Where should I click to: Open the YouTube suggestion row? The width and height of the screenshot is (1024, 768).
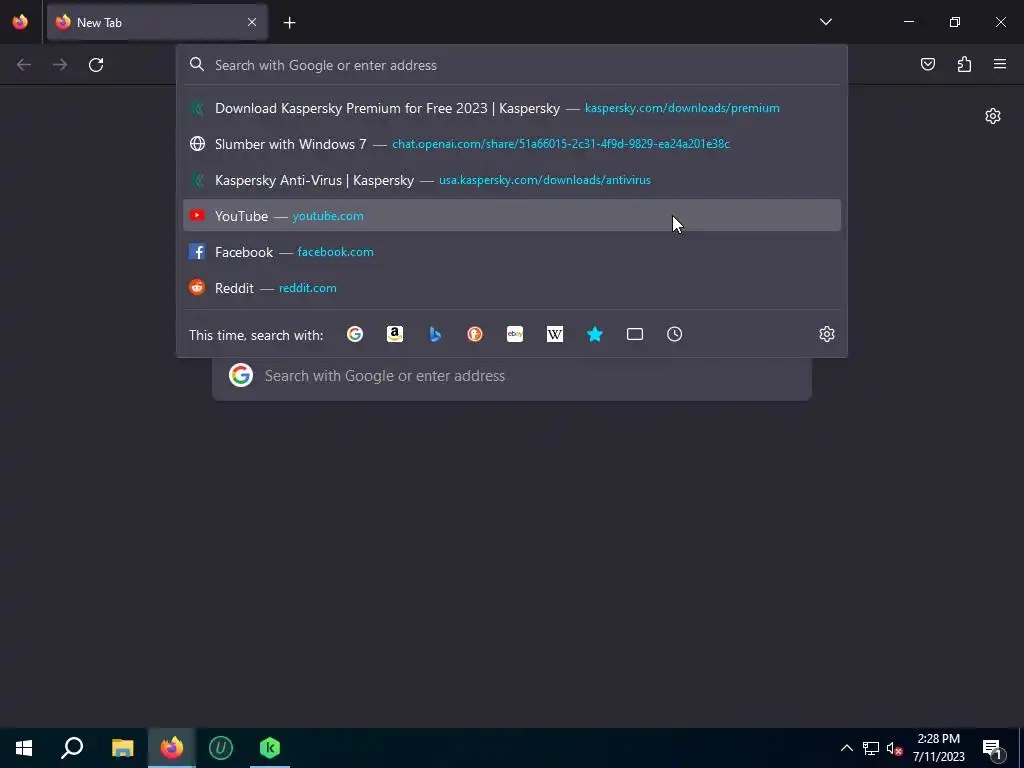point(512,216)
